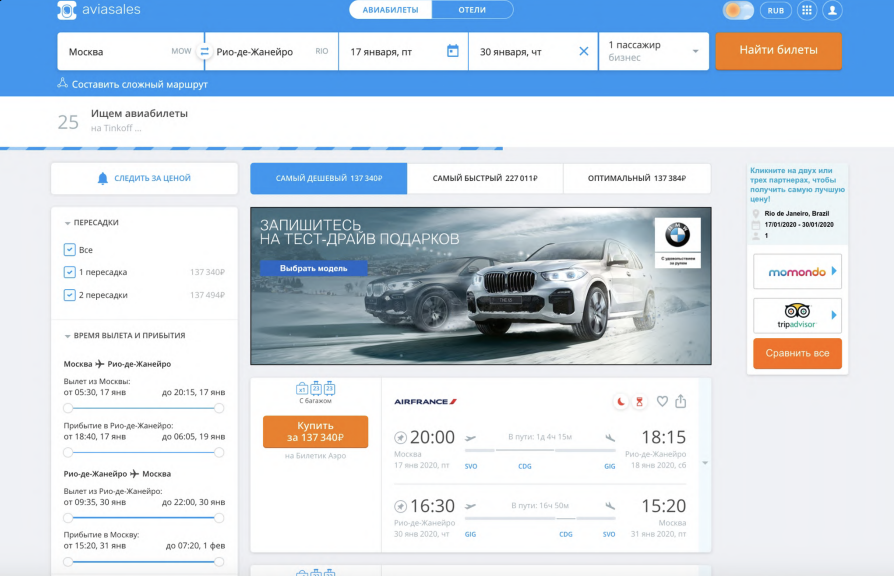Toggle the "1 пересадка" checkbox
The image size is (894, 576).
click(69, 272)
